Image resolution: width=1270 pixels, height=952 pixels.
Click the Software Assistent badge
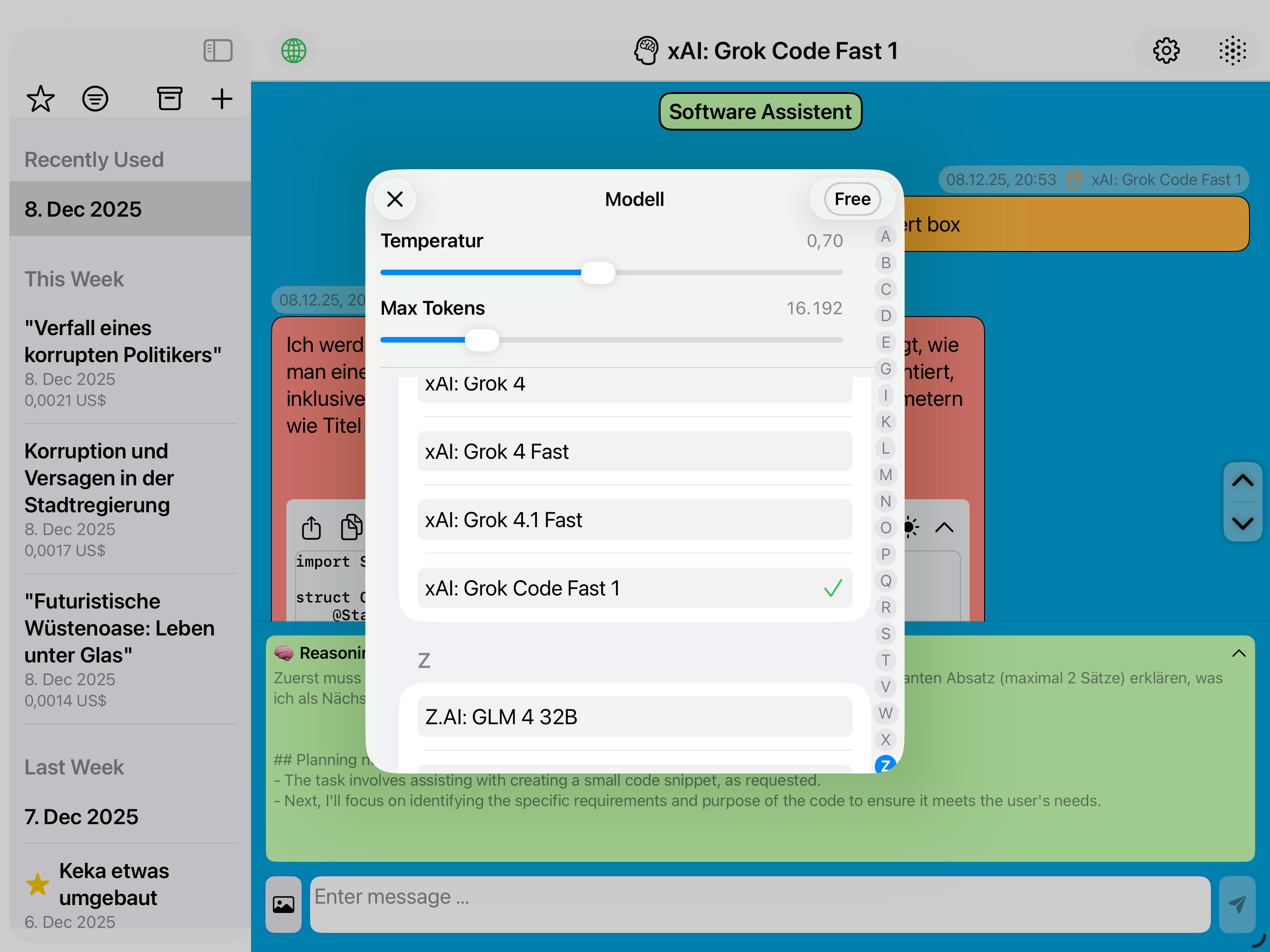[x=760, y=112]
